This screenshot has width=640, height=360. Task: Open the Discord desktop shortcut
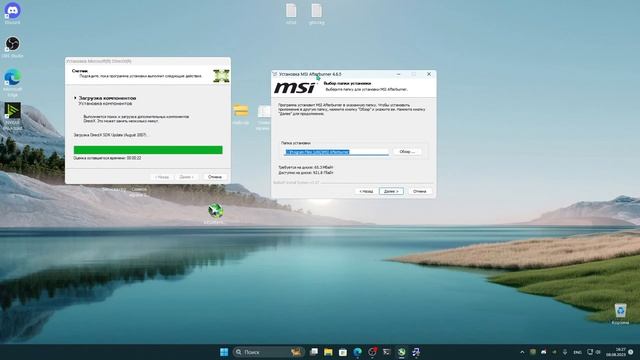12,13
